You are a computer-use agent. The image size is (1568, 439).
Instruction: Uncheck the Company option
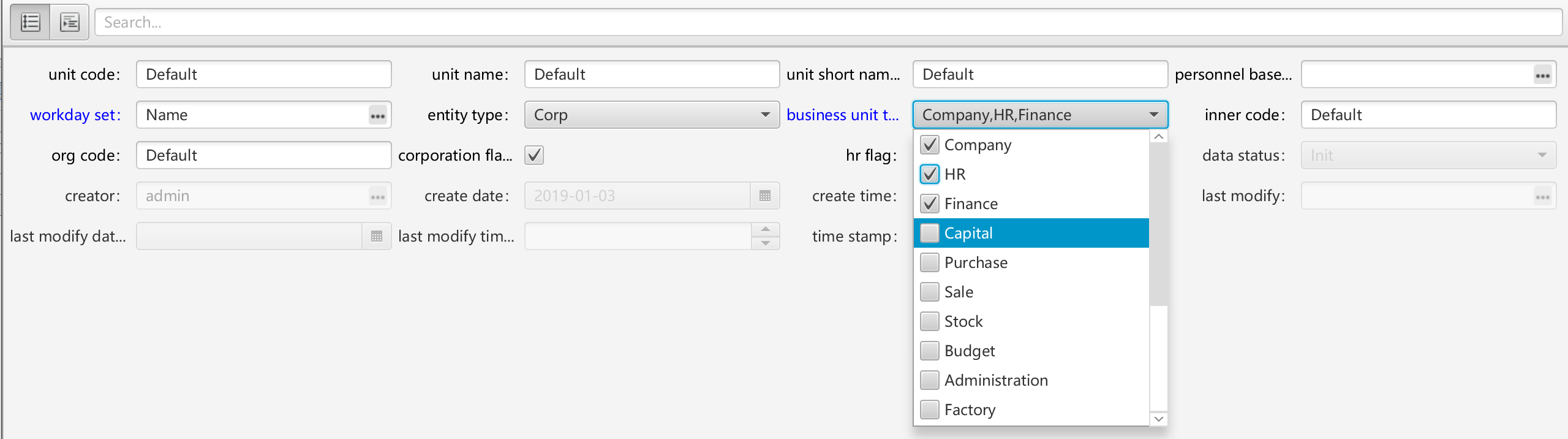point(930,145)
